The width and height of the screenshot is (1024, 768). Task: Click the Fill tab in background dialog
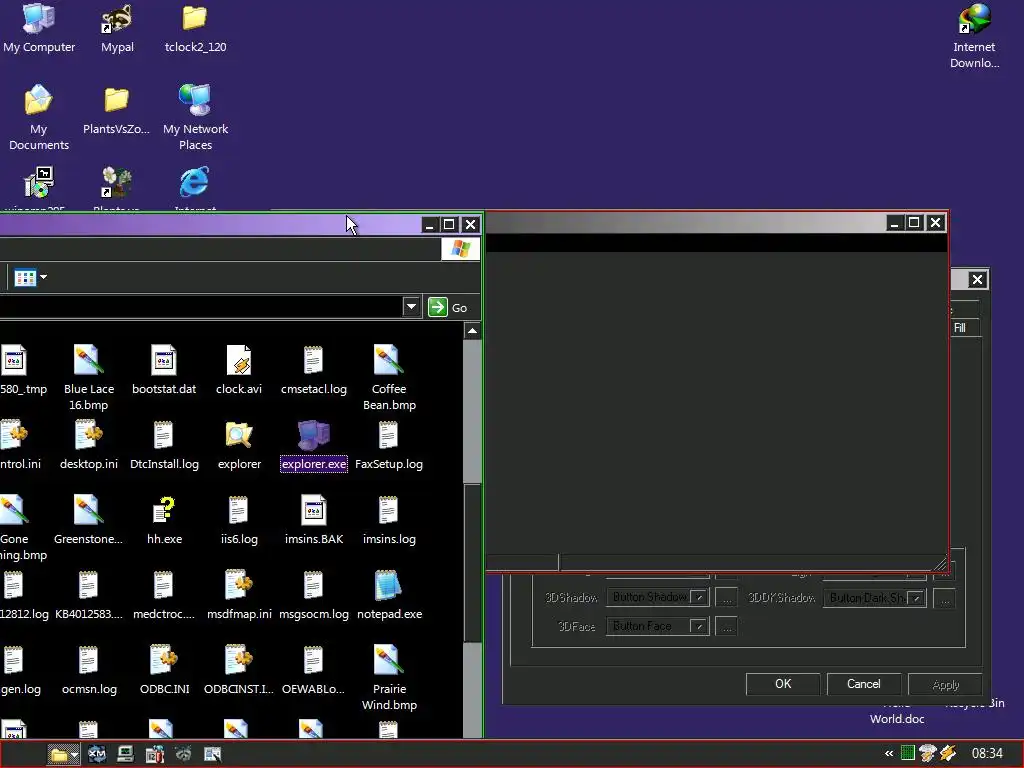[x=963, y=327]
